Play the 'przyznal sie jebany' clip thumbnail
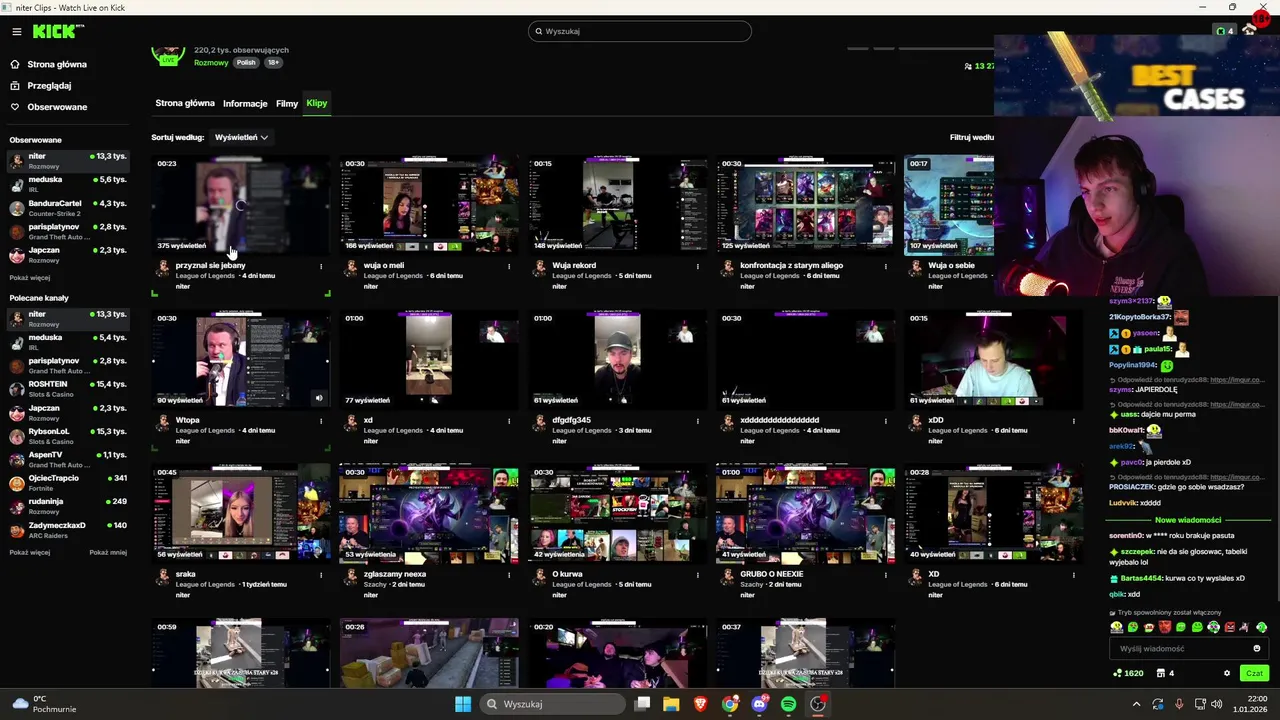The width and height of the screenshot is (1280, 720). [x=241, y=205]
